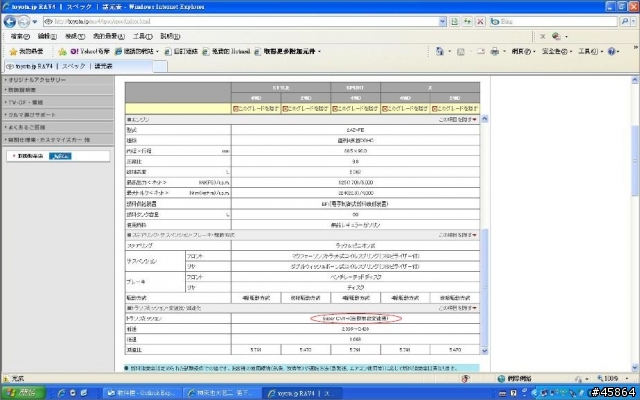Hide the X 4WD grade column
640x400 pixels.
pyautogui.click(x=405, y=109)
